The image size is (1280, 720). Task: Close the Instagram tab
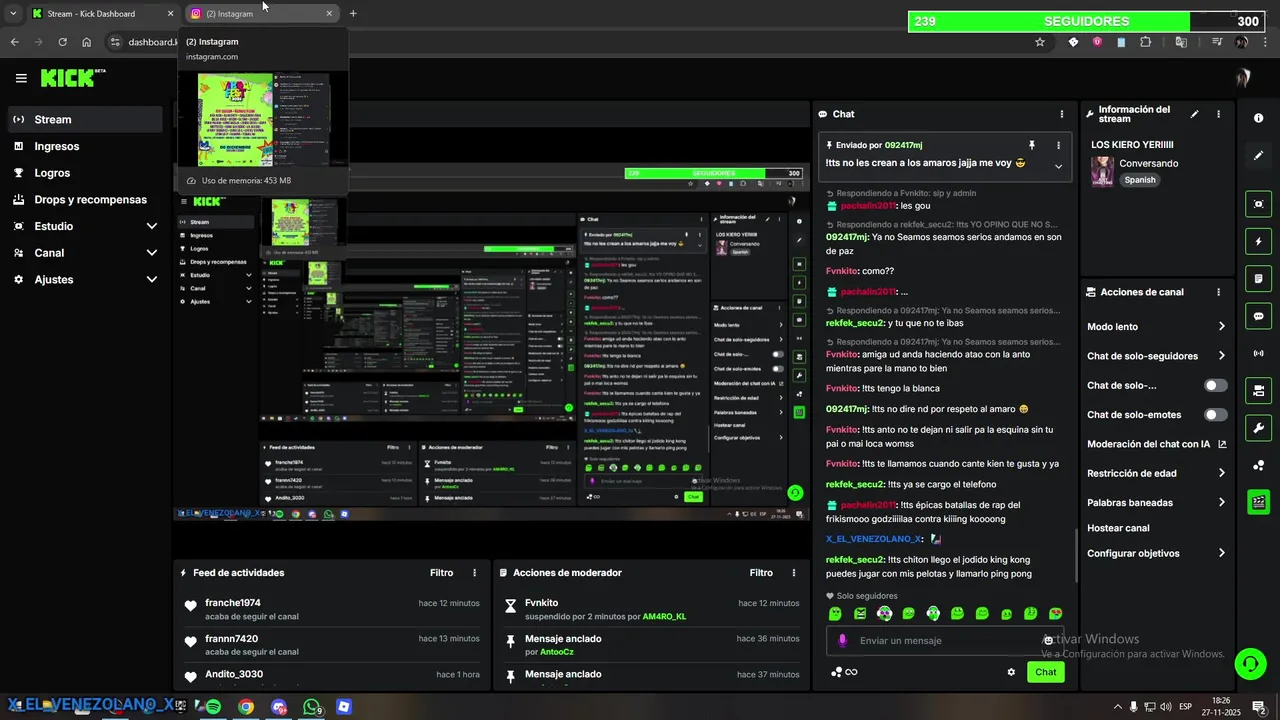329,14
